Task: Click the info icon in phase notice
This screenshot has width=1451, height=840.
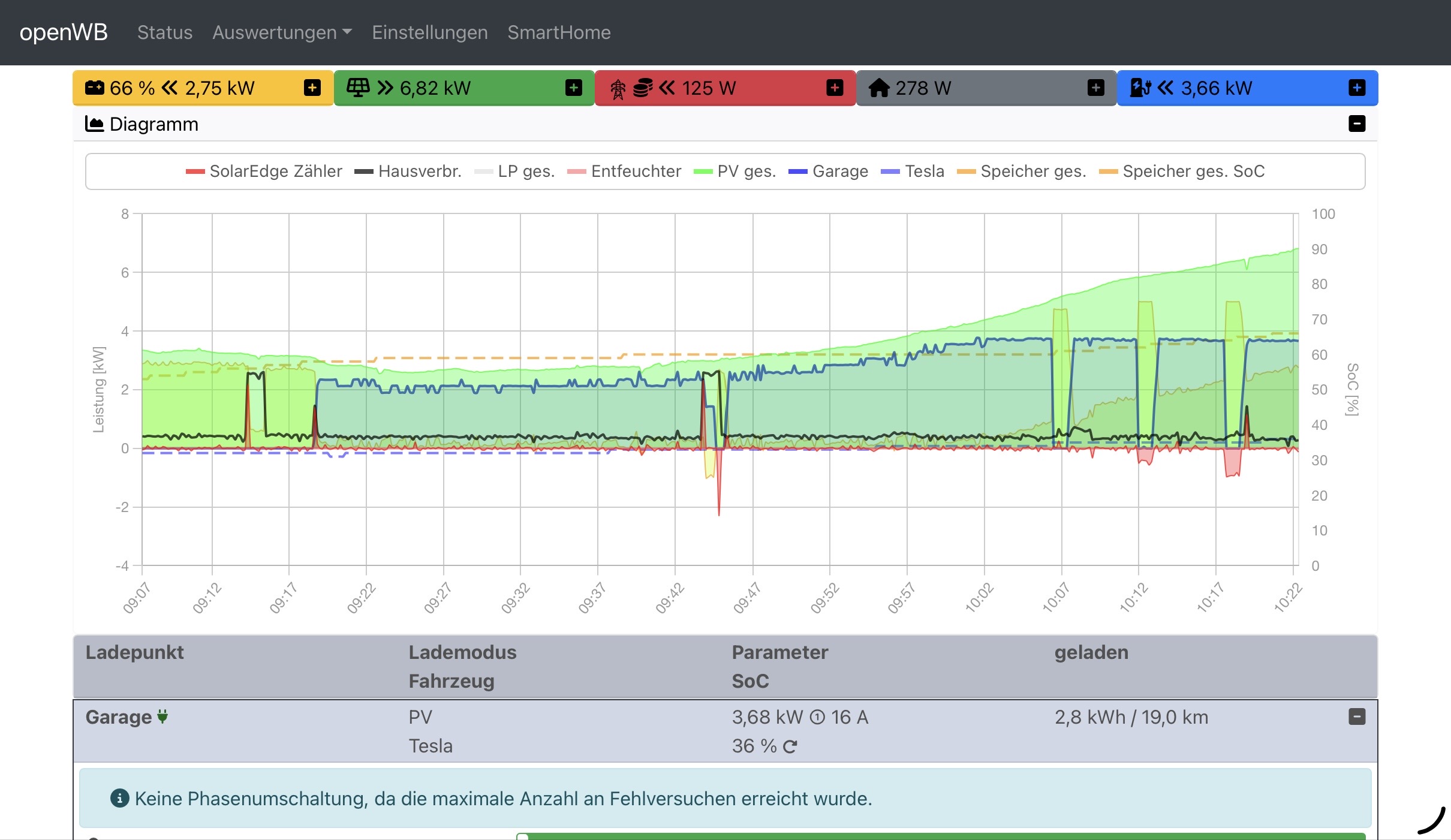Action: coord(119,799)
